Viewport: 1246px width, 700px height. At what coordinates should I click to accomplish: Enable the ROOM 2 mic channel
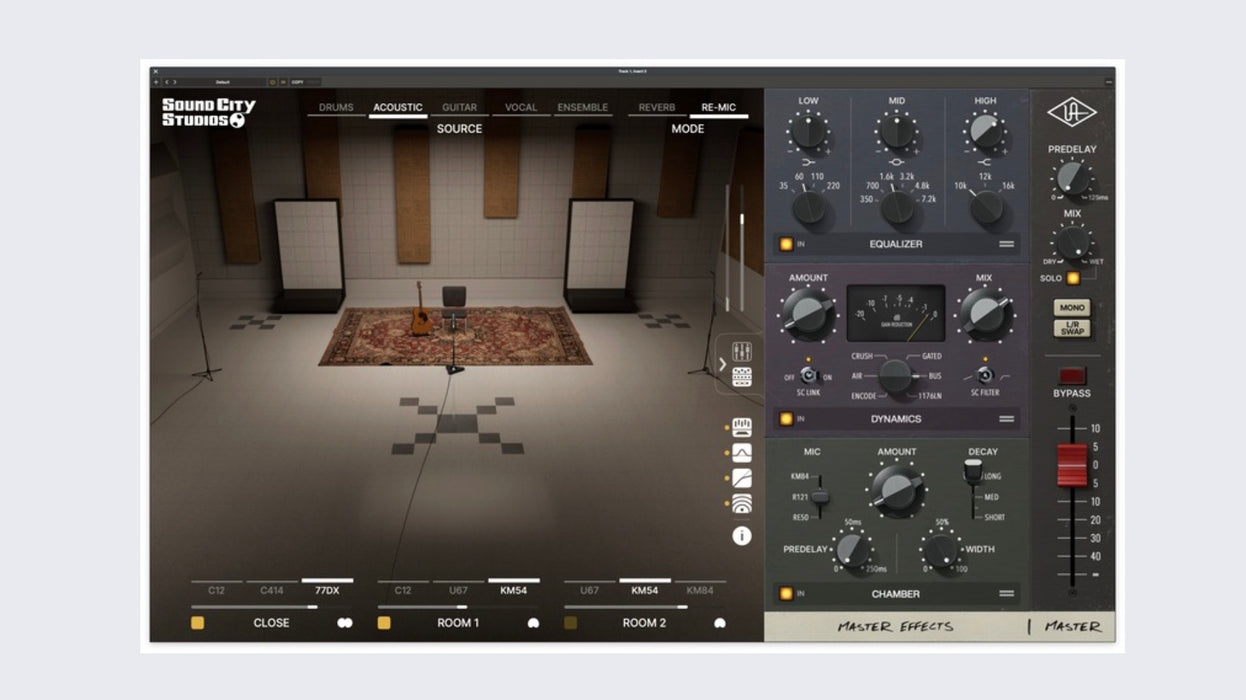pos(570,623)
